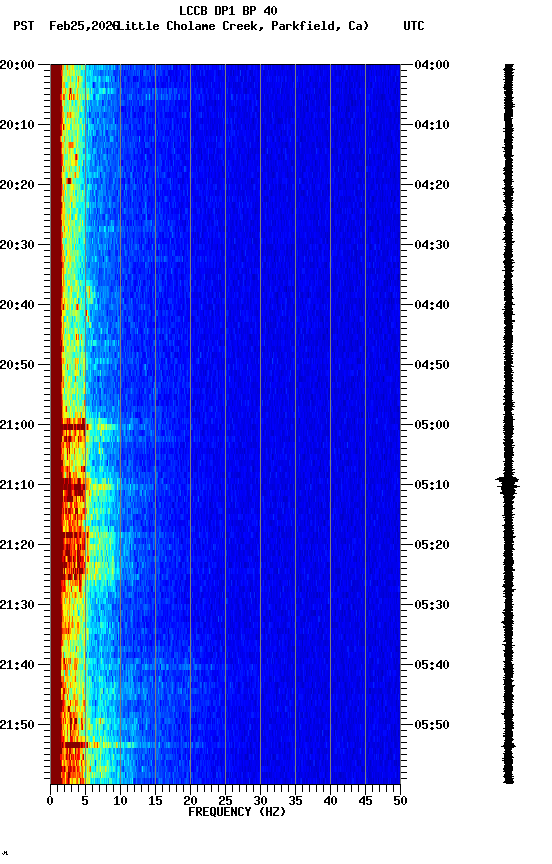This screenshot has height=864, width=552.
Task: Click the 04:20 UTC time label
Action: (432, 185)
